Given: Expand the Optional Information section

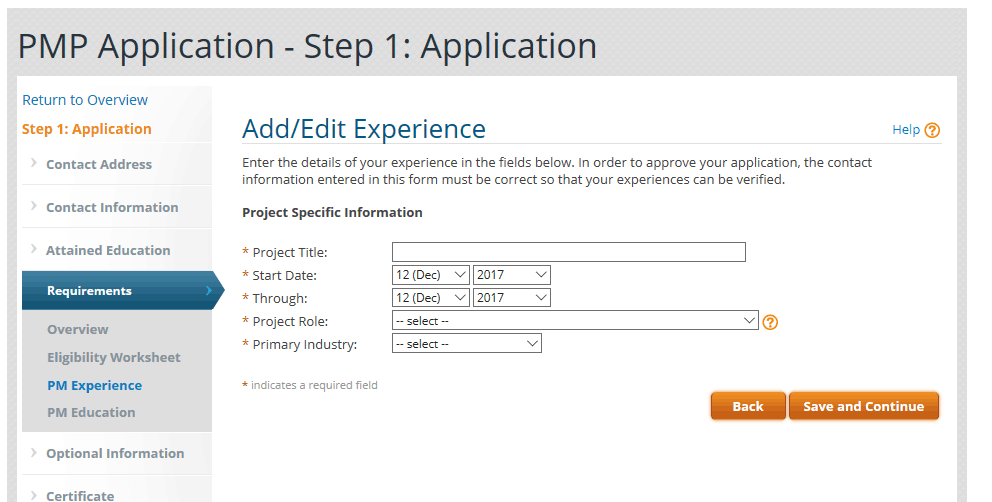Looking at the screenshot, I should (x=115, y=453).
